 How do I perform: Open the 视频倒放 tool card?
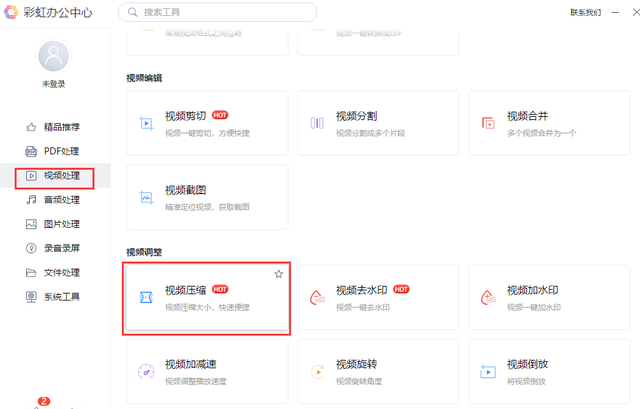[549, 371]
